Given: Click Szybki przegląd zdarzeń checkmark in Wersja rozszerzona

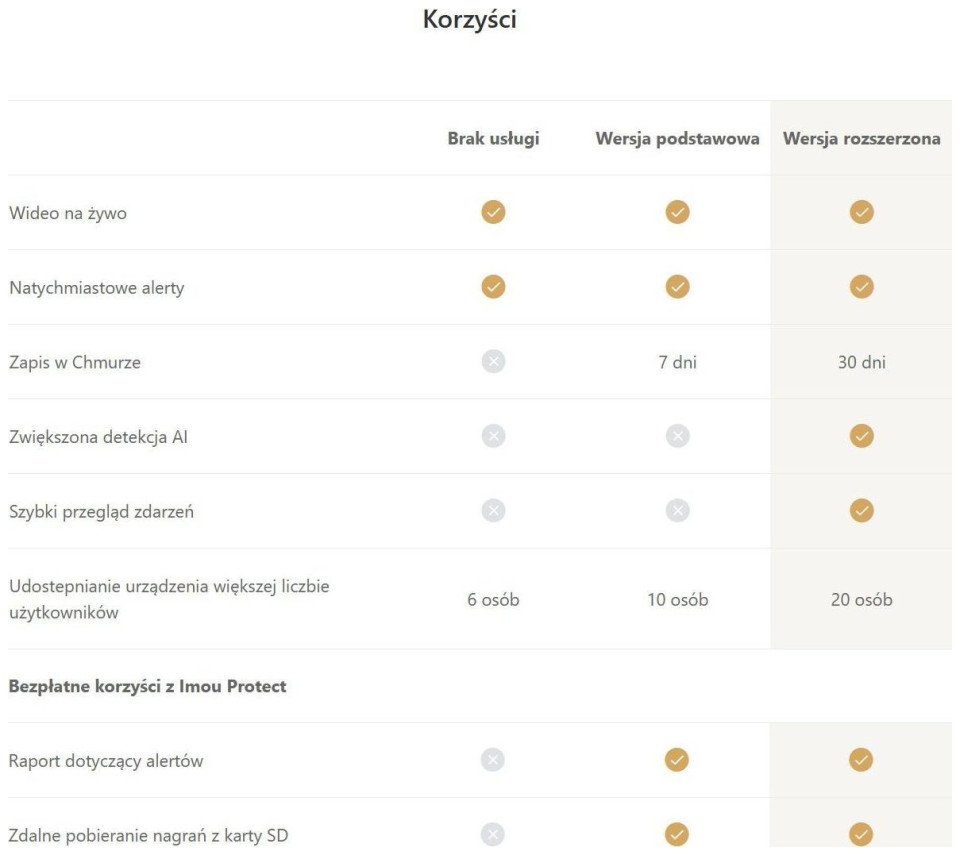Looking at the screenshot, I should (x=861, y=510).
